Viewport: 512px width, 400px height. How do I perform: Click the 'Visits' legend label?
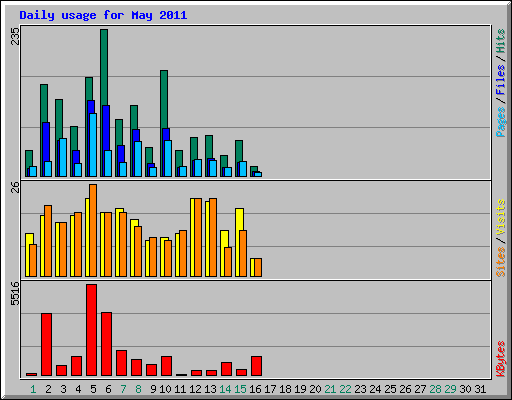(x=501, y=217)
